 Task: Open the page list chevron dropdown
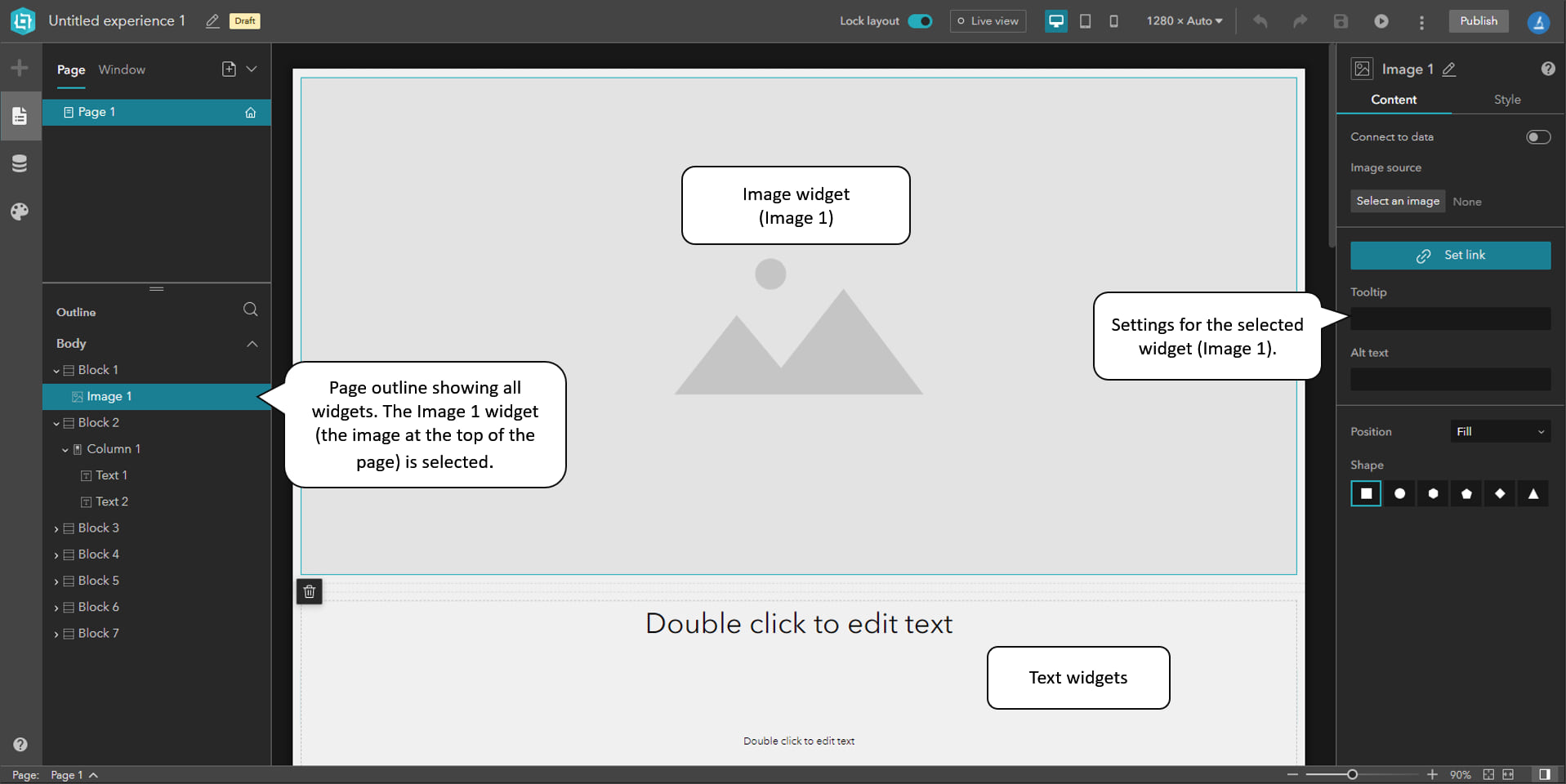(252, 69)
